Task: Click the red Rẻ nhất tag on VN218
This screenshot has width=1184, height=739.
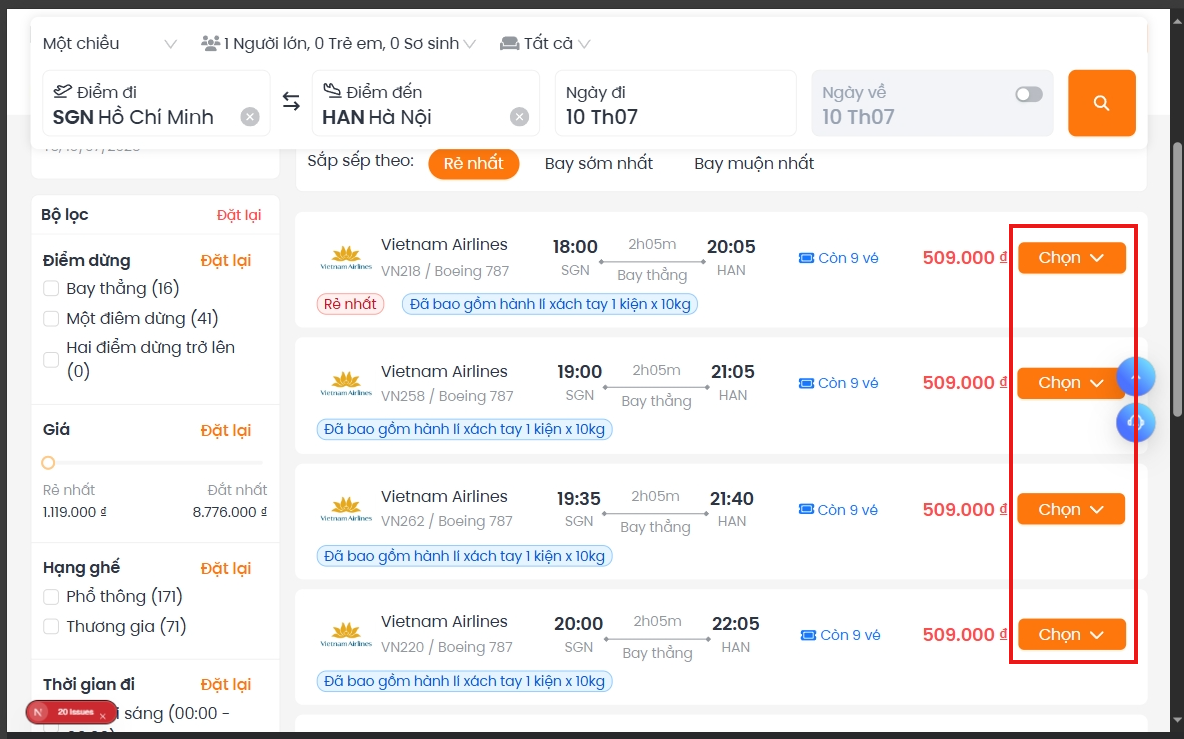Action: (350, 304)
